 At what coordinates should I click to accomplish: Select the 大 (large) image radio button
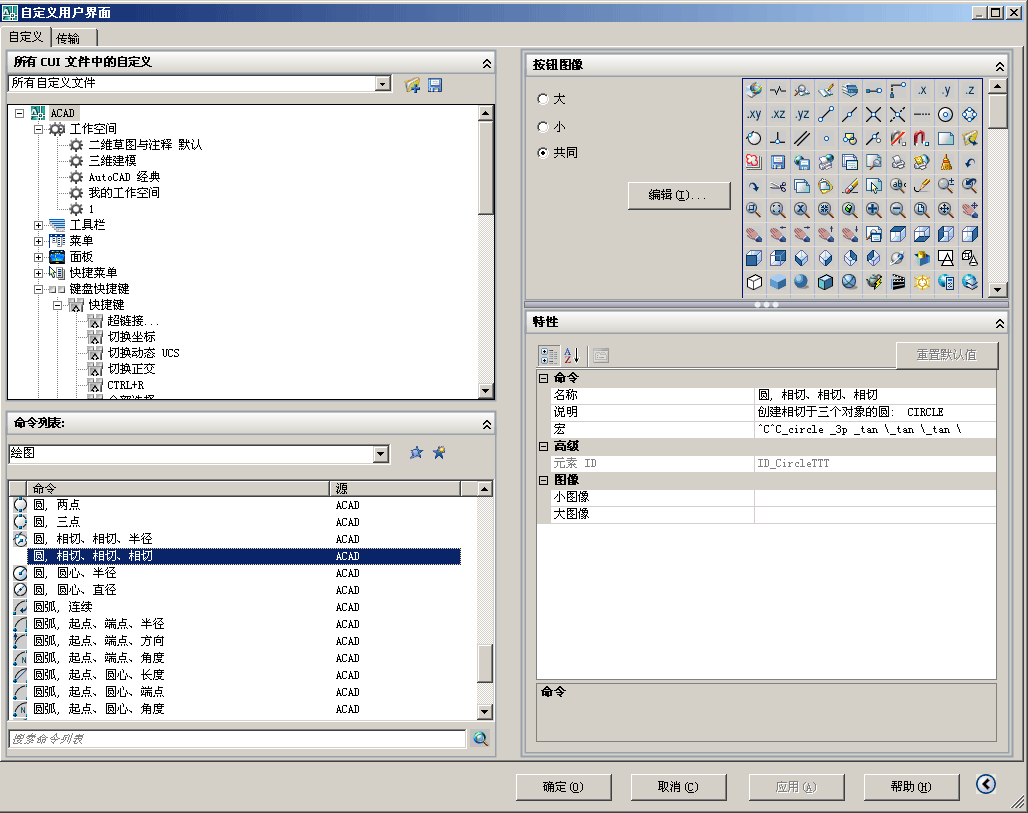click(x=542, y=99)
